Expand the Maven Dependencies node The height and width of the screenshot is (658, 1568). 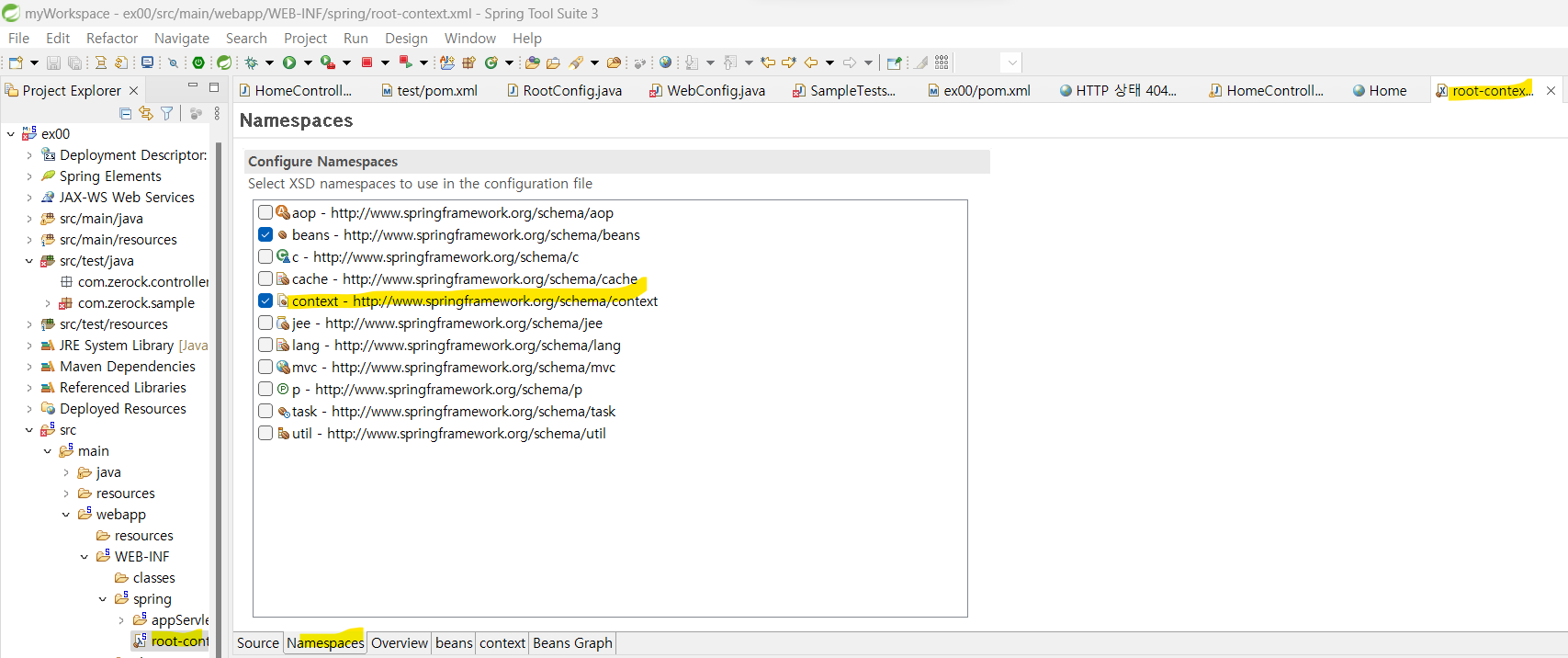pyautogui.click(x=28, y=367)
